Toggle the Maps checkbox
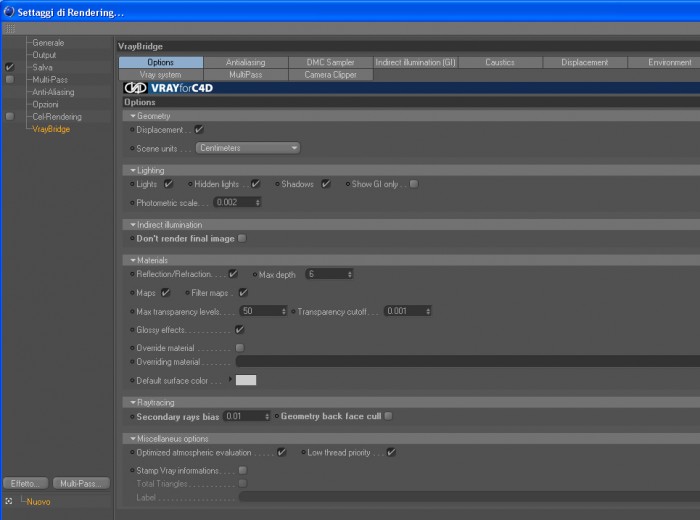700x520 pixels. click(x=165, y=293)
